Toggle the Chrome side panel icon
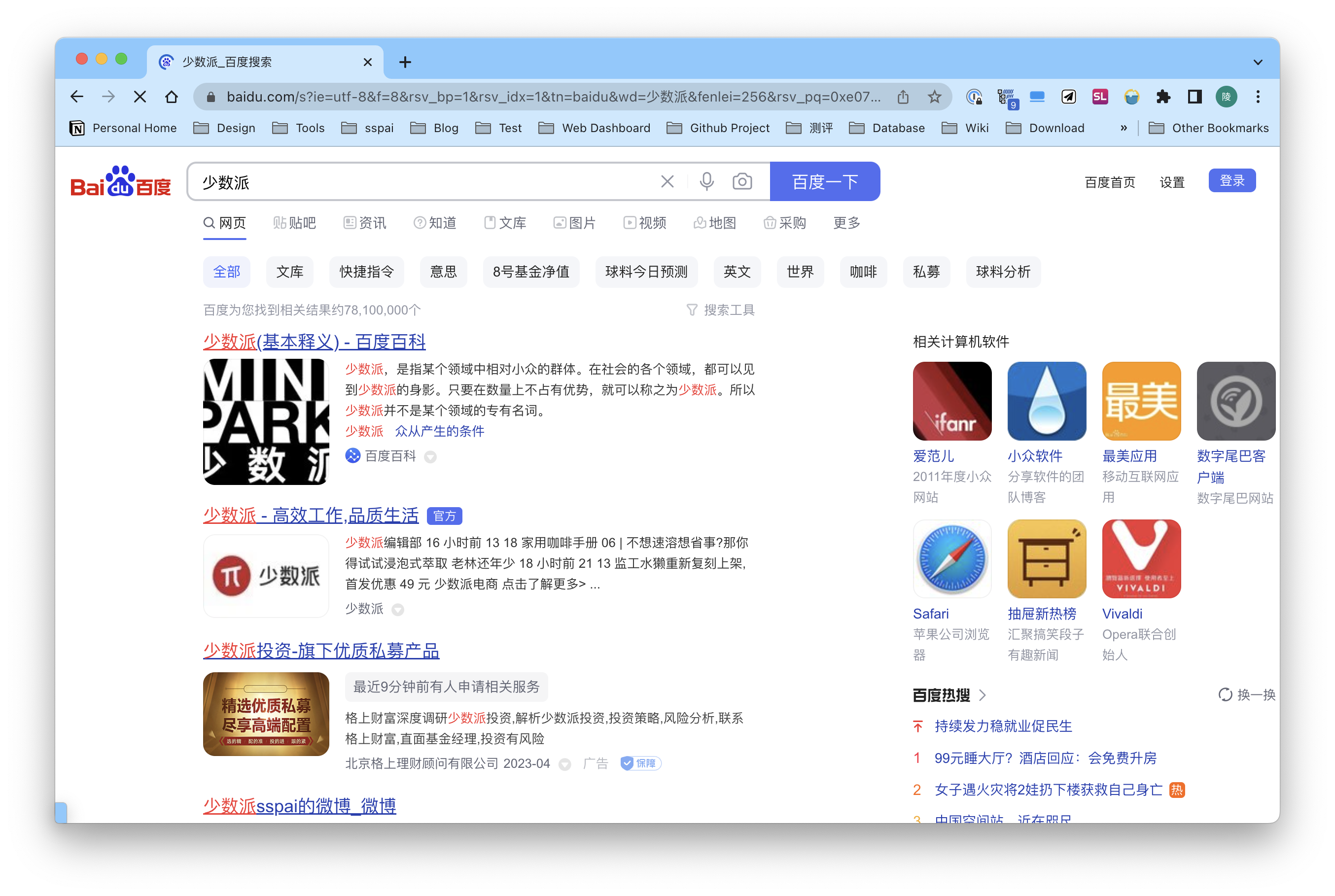This screenshot has width=1335, height=896. [x=1194, y=97]
